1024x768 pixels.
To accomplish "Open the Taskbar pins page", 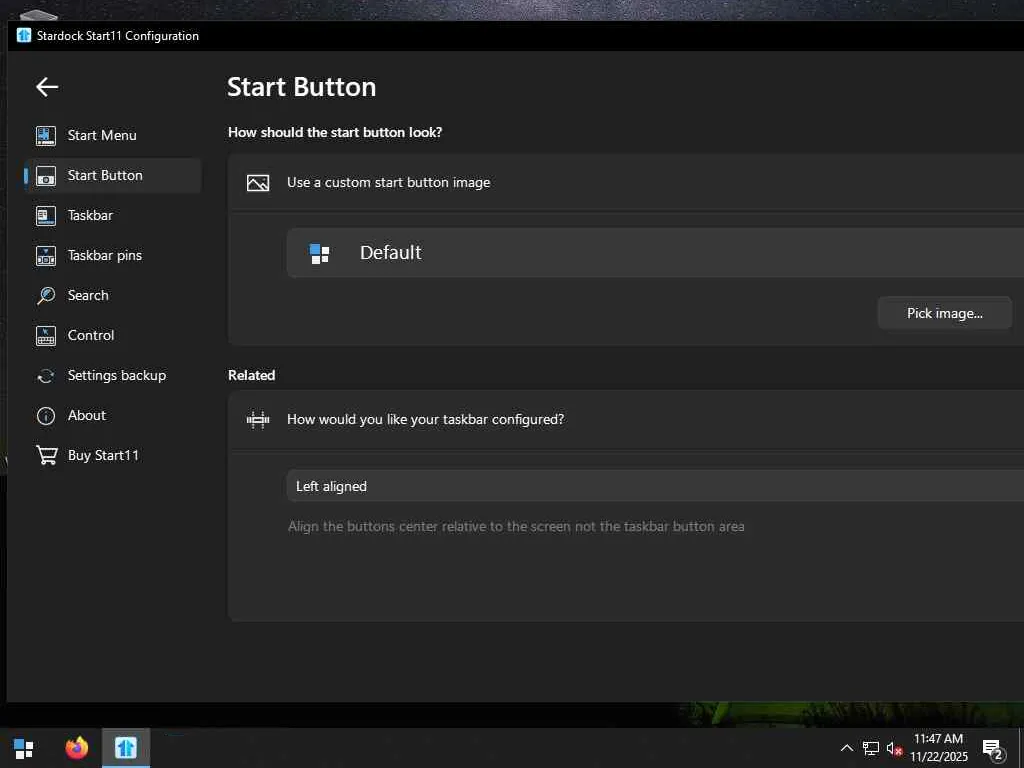I will 112,255.
